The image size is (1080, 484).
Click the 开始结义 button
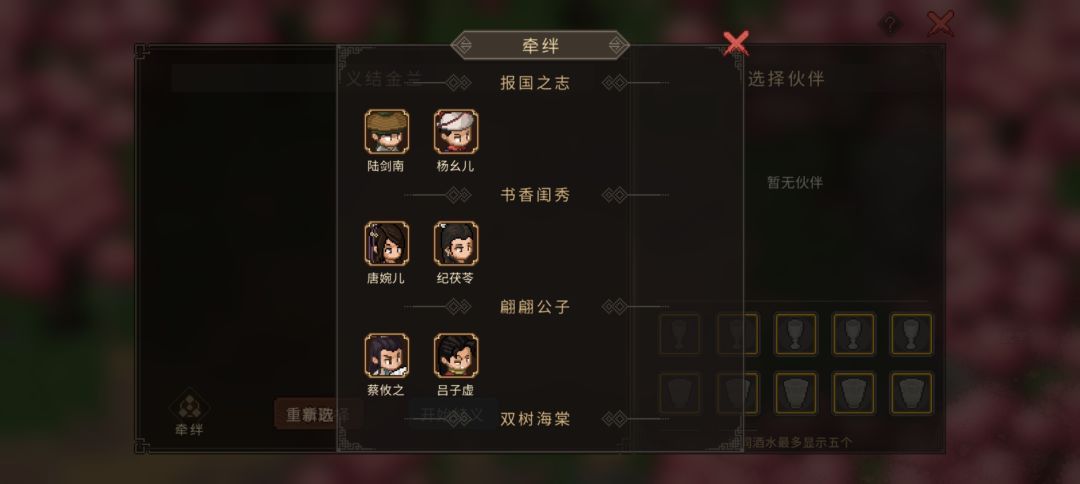(x=453, y=414)
